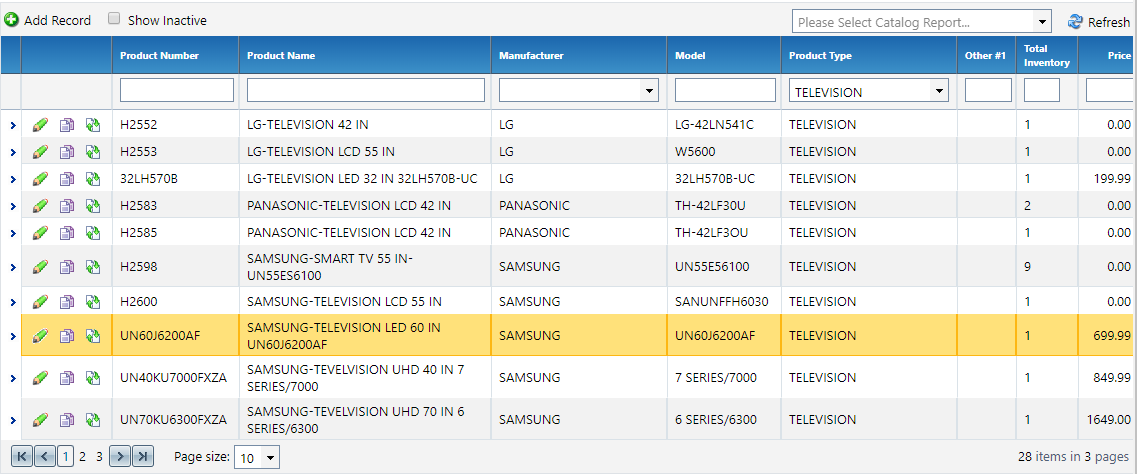
Task: Click the green refresh icon in row H2583
Action: click(92, 206)
